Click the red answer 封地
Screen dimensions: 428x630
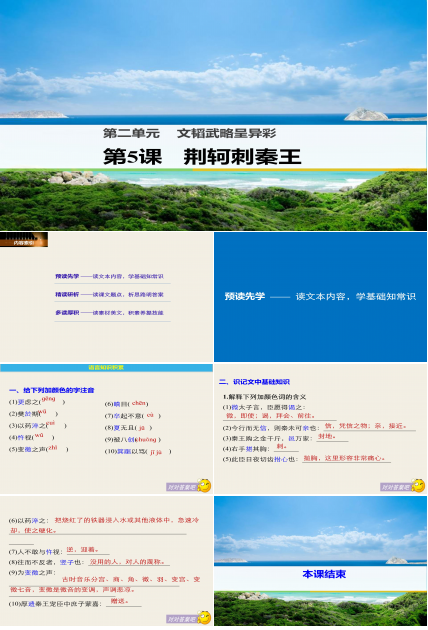click(x=327, y=436)
